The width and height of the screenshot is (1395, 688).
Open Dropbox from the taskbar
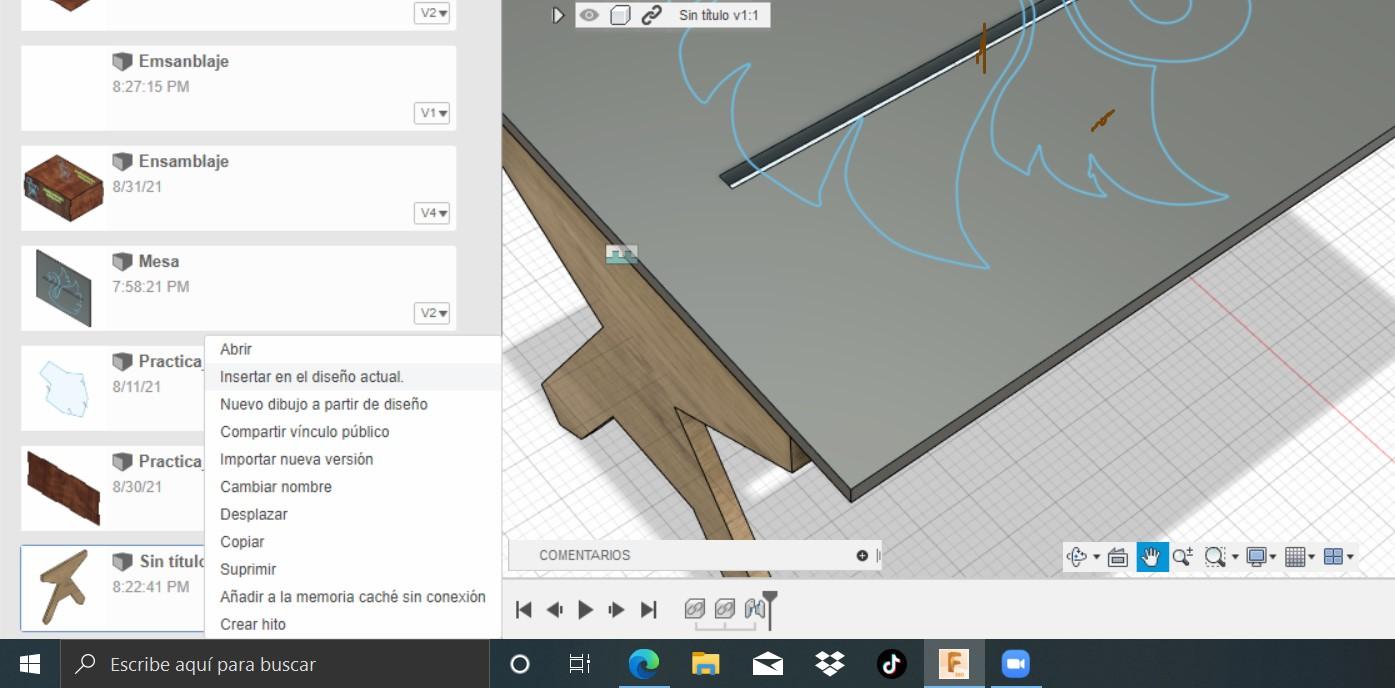(830, 664)
